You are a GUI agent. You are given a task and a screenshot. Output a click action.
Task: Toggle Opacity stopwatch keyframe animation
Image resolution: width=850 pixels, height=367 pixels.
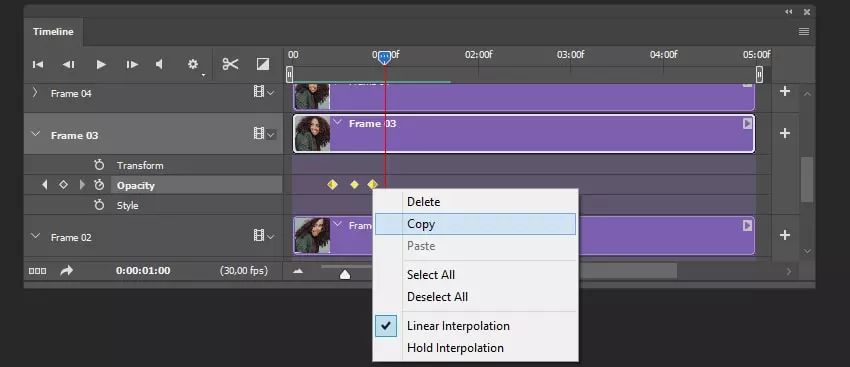coord(99,185)
